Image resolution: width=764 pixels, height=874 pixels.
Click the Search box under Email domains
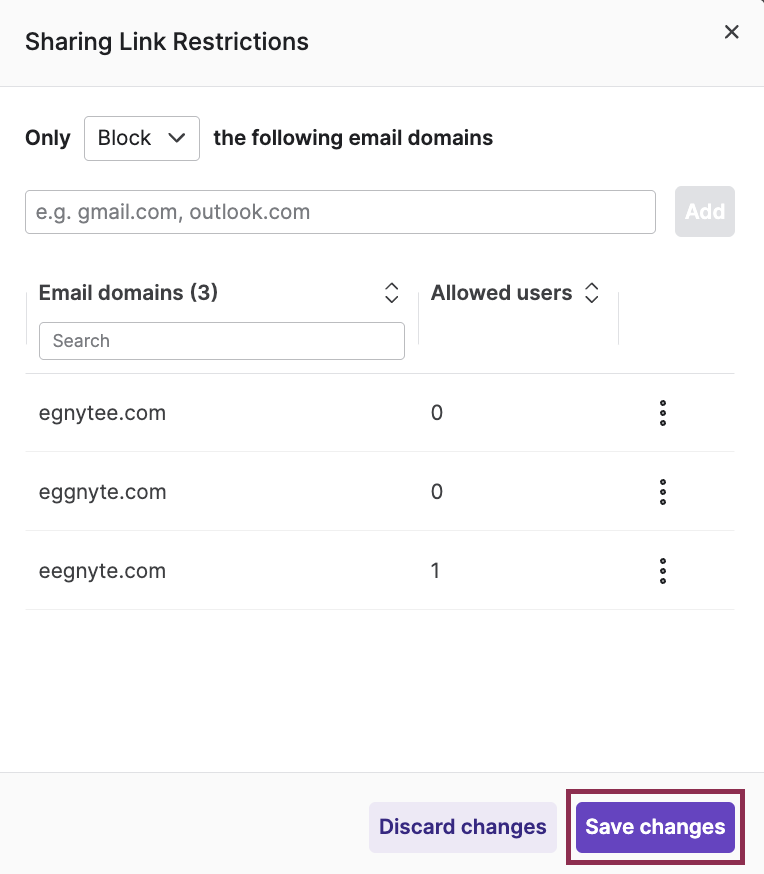pyautogui.click(x=221, y=341)
